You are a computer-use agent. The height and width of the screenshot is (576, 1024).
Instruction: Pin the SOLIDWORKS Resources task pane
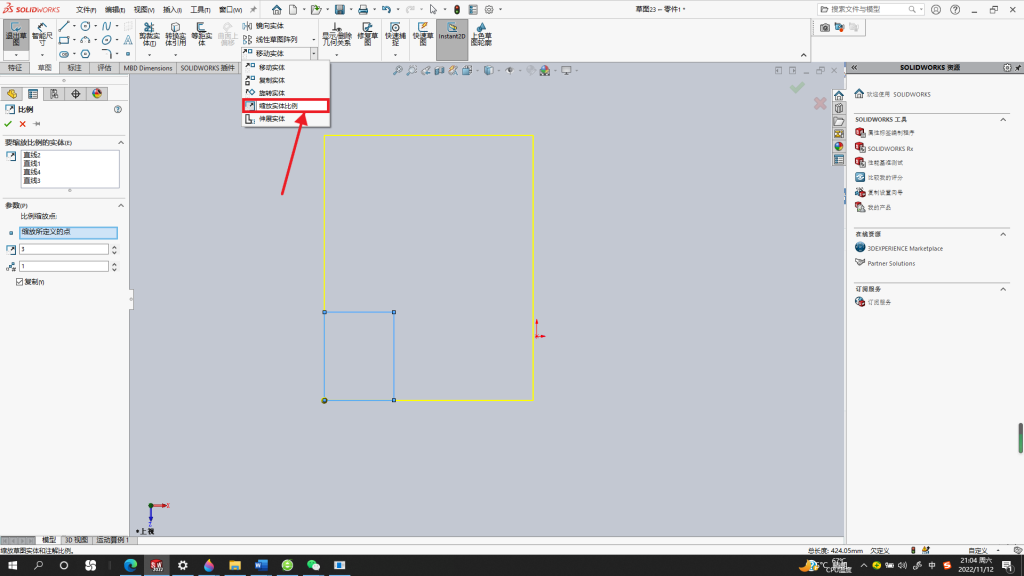[x=1017, y=67]
